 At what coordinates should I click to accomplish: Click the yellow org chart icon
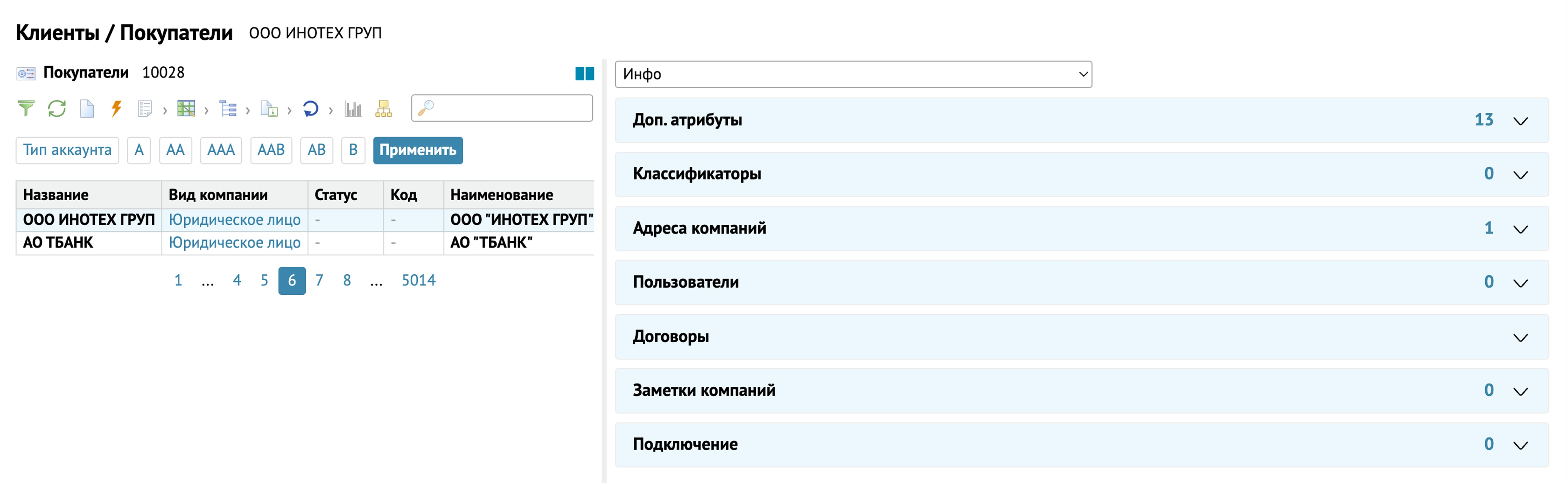[x=383, y=109]
